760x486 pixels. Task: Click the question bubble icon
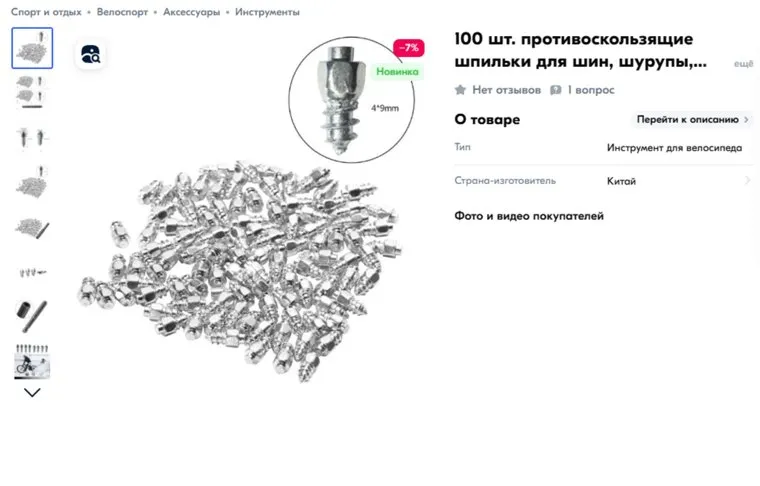(555, 90)
